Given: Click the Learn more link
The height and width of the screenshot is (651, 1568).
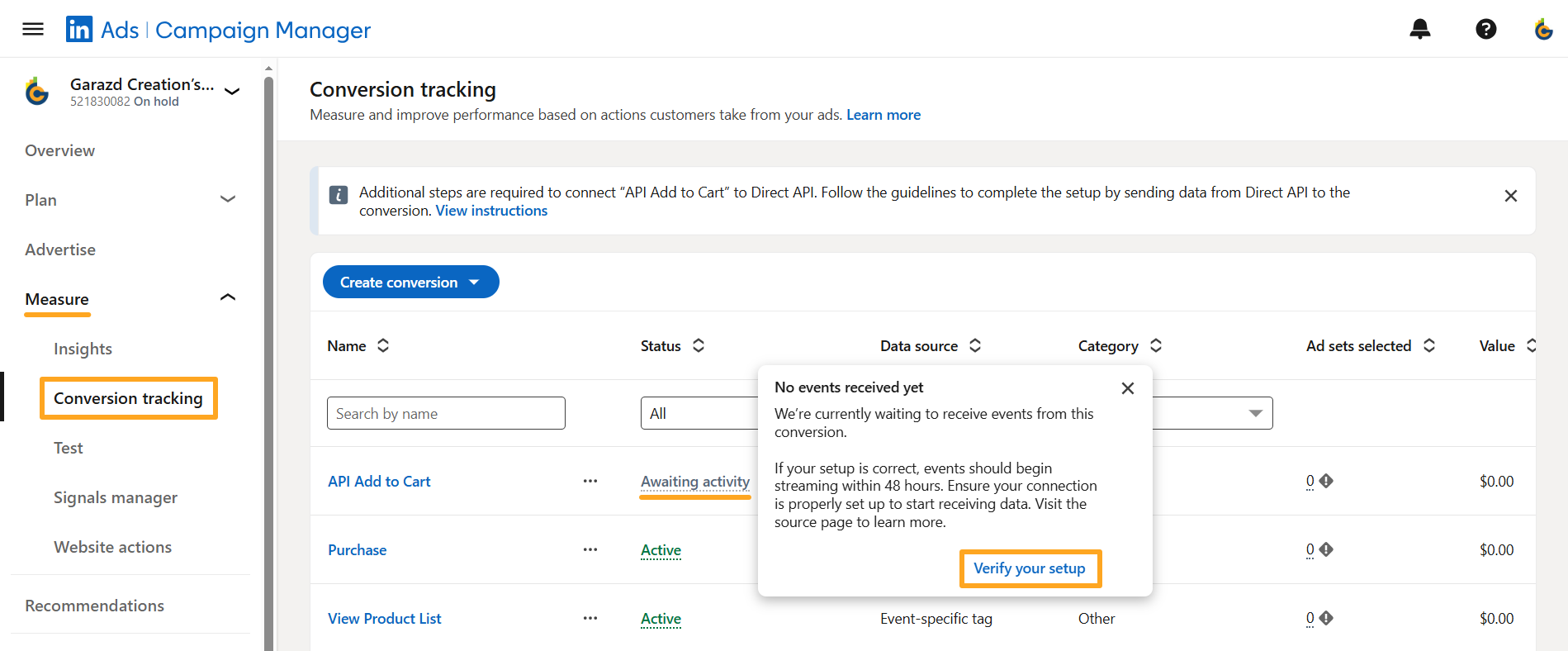Looking at the screenshot, I should click(883, 115).
